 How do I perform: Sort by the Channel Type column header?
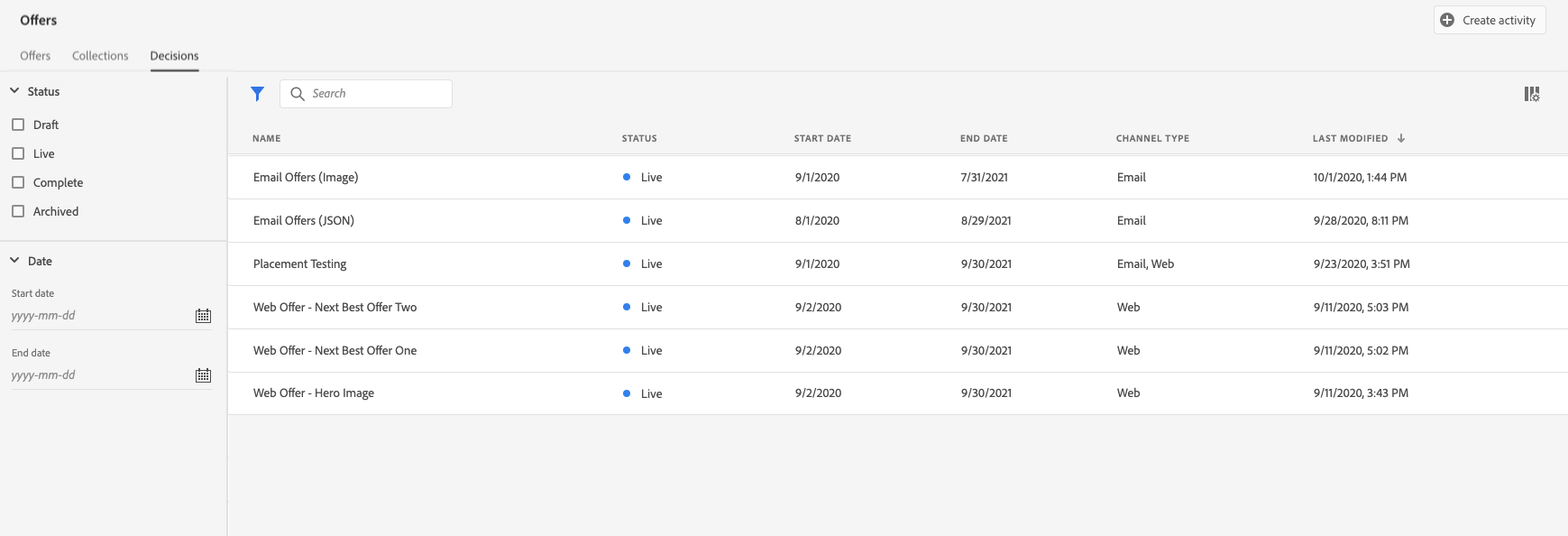click(1152, 138)
